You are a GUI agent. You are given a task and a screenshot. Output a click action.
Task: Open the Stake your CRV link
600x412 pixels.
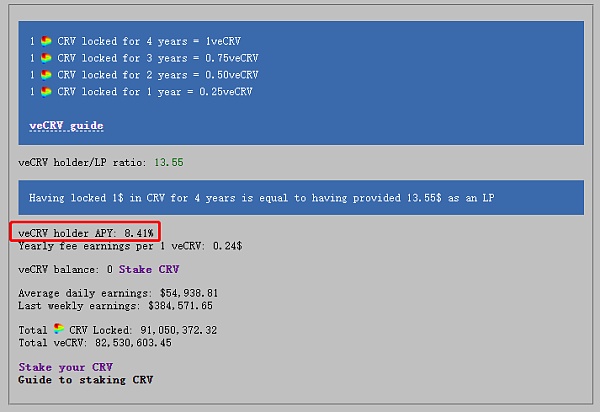(65, 367)
